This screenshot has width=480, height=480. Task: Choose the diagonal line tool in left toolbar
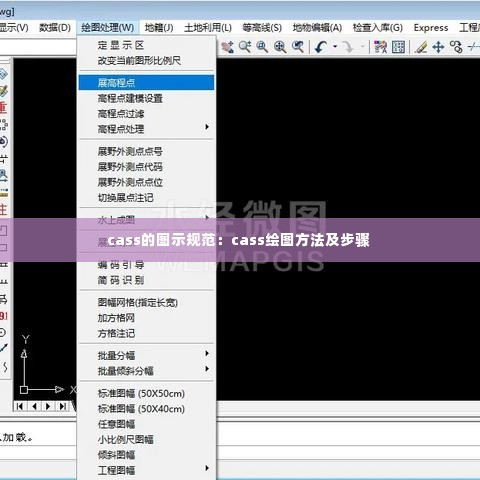point(3,348)
